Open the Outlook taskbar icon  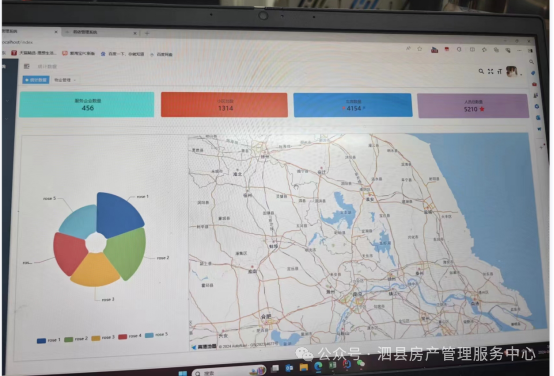point(289,368)
